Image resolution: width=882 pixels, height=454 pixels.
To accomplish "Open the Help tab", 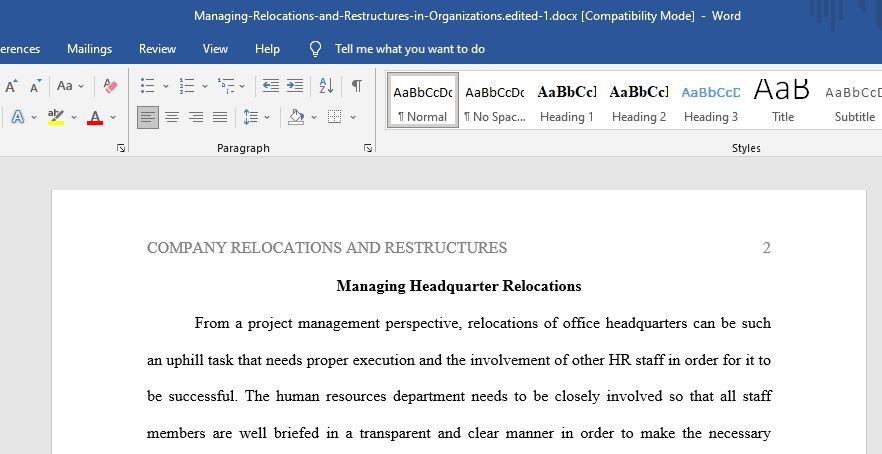I will click(x=267, y=49).
